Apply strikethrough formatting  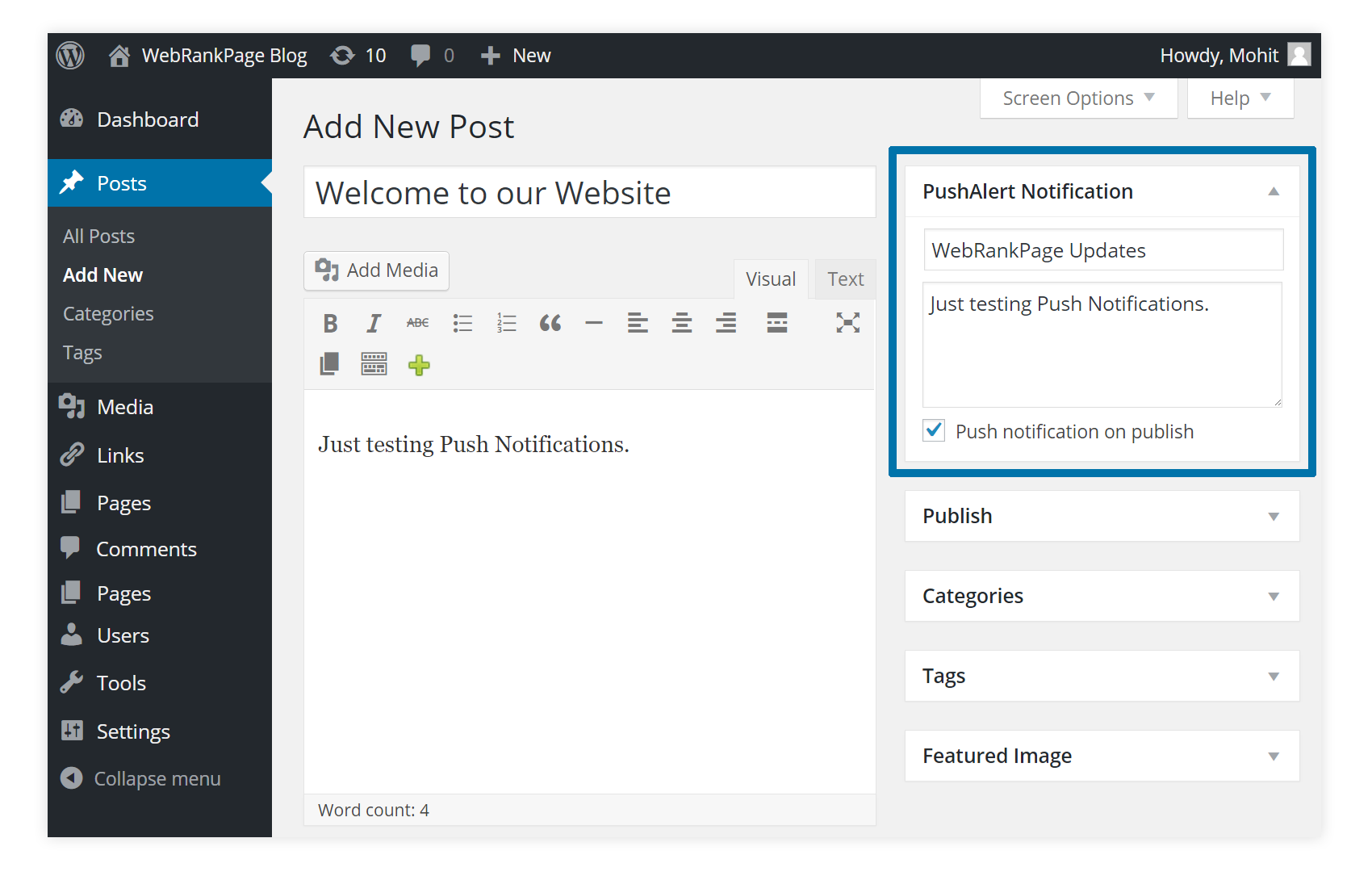[x=417, y=322]
